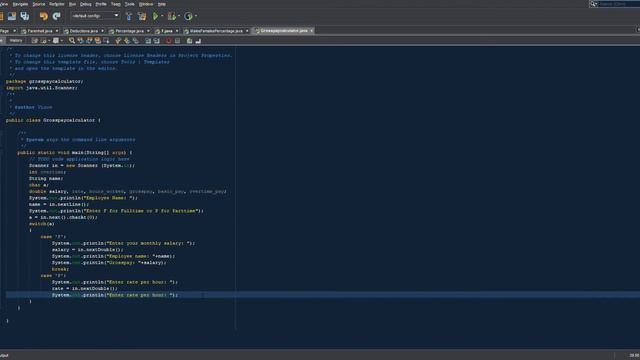Open the Team menu

click(116, 4)
